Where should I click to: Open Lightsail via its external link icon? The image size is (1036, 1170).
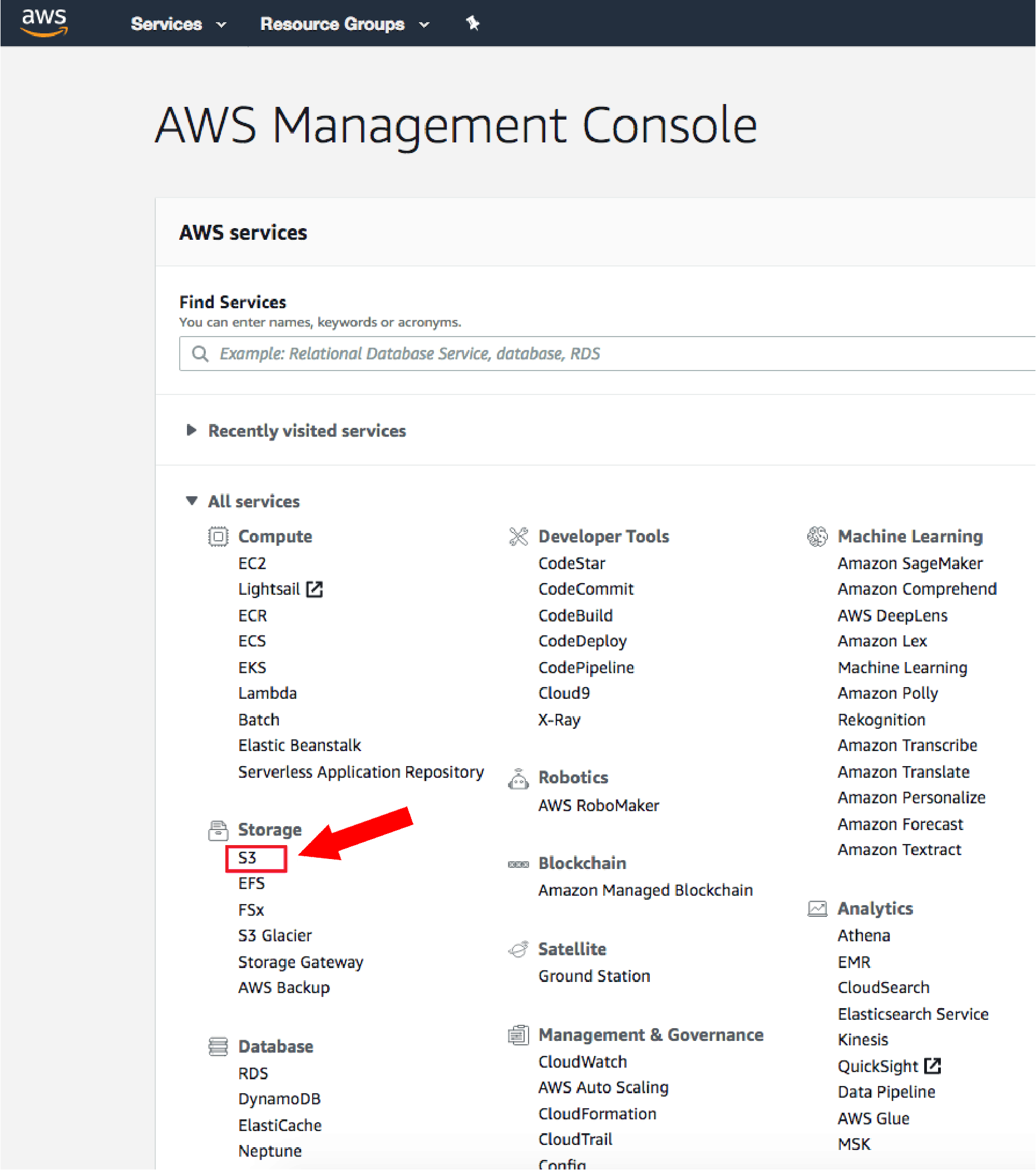click(x=315, y=589)
